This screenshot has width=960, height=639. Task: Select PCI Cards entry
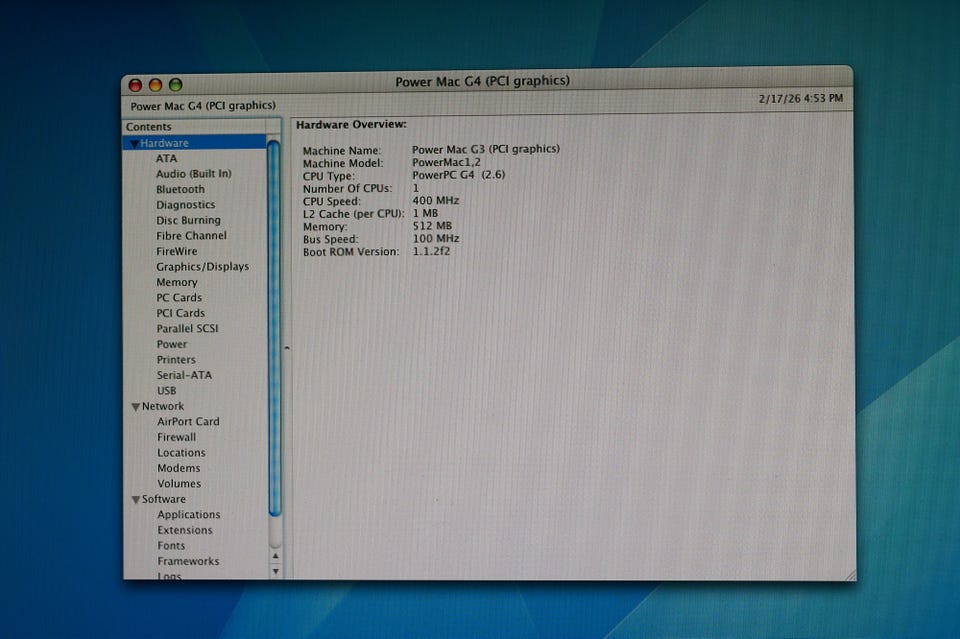click(180, 313)
